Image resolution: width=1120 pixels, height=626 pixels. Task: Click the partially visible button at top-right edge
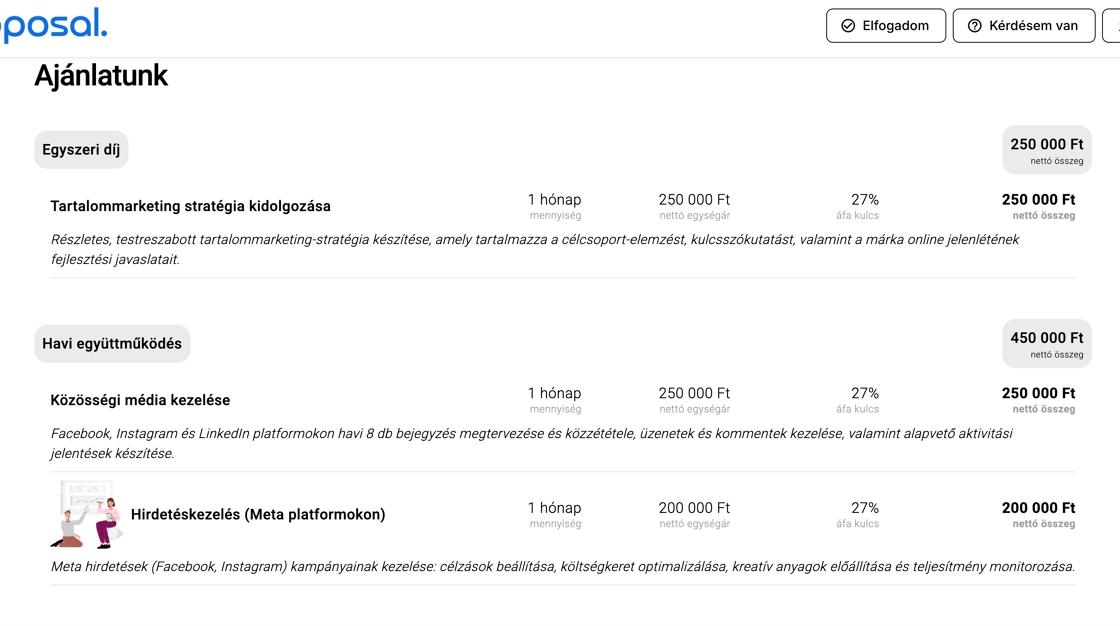(1112, 26)
